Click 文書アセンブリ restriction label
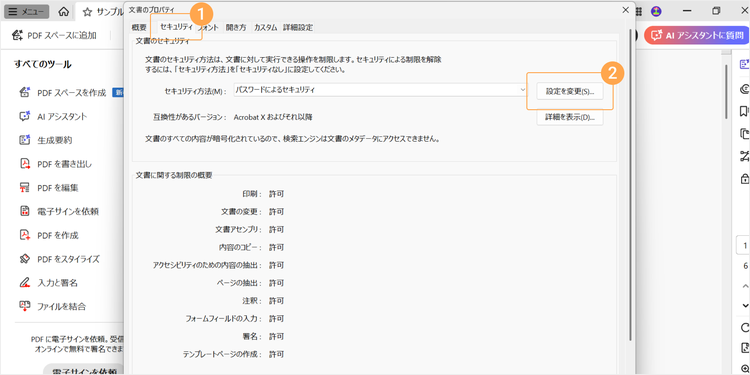Screen dimensions: 750x375 [x=239, y=230]
